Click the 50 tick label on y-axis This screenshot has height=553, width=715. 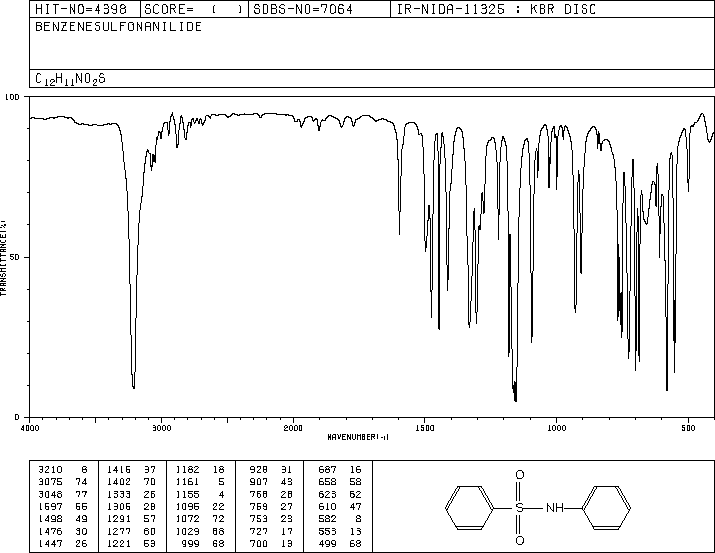[14, 257]
